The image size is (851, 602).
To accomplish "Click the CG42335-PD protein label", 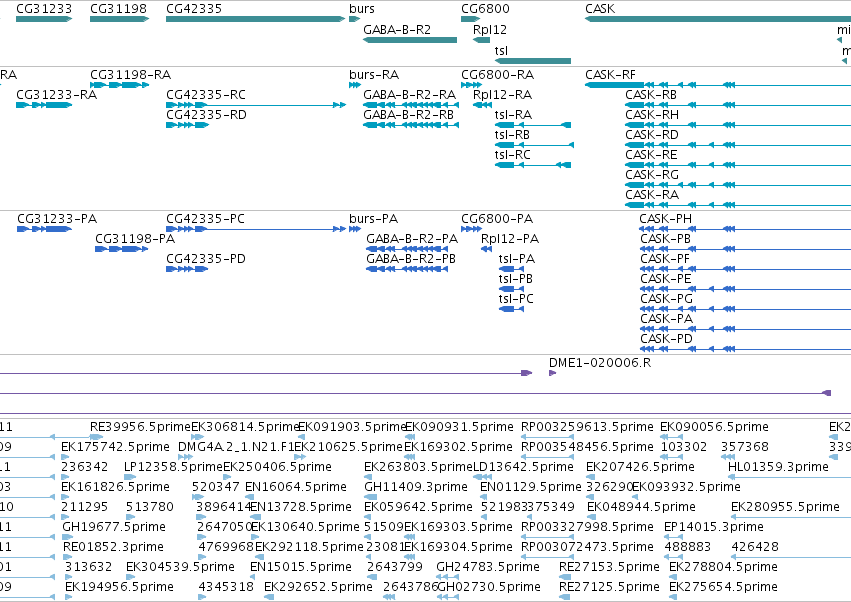I will pos(206,259).
